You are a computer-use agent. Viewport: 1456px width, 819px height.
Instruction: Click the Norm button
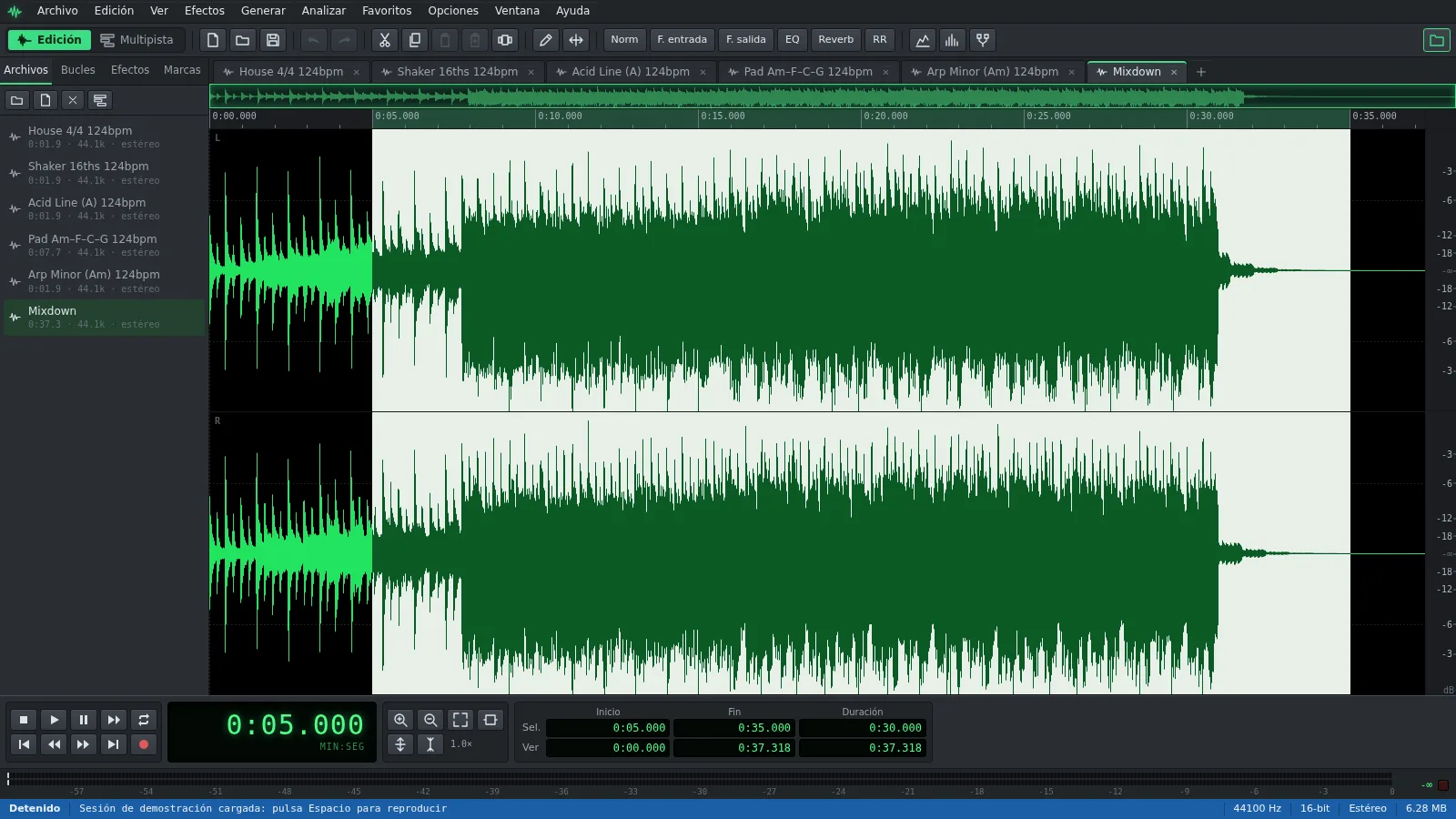(x=624, y=40)
